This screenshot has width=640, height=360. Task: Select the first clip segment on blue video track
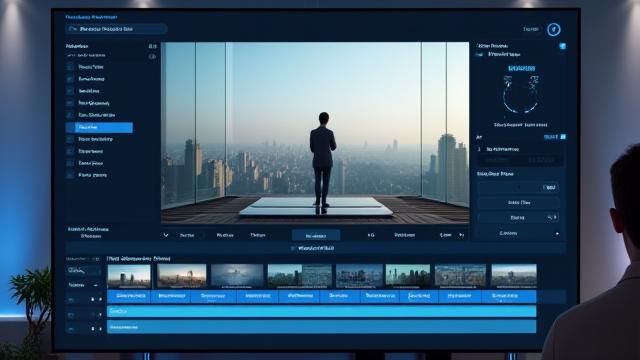(x=129, y=296)
